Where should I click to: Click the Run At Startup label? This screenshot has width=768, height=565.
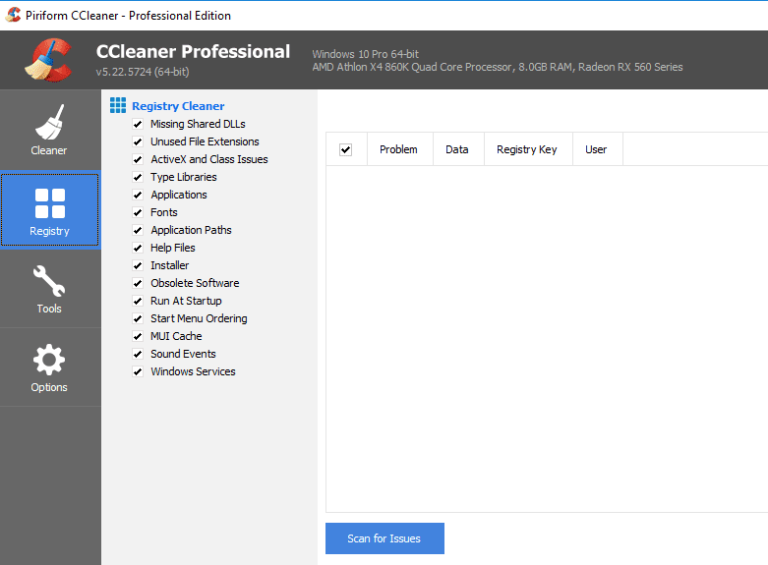(186, 301)
